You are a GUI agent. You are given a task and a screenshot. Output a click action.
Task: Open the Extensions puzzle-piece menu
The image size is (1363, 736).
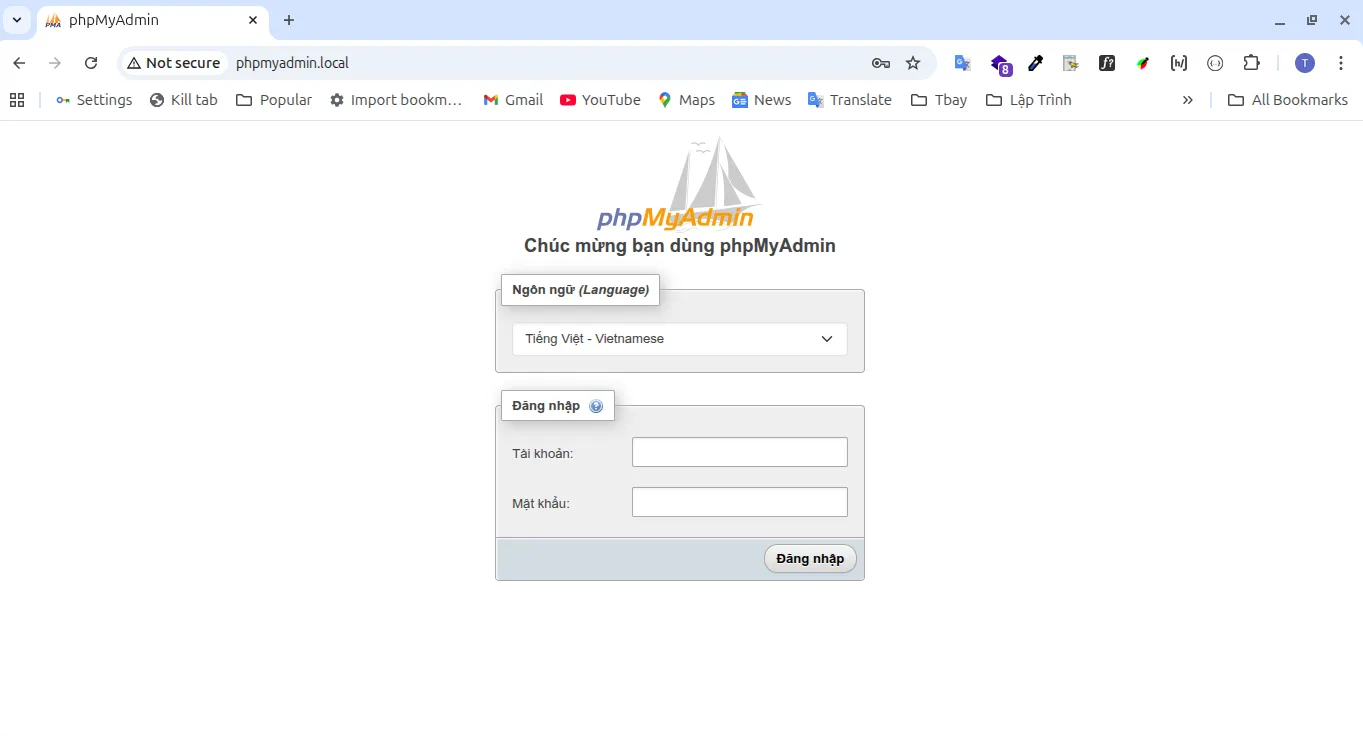coord(1251,63)
